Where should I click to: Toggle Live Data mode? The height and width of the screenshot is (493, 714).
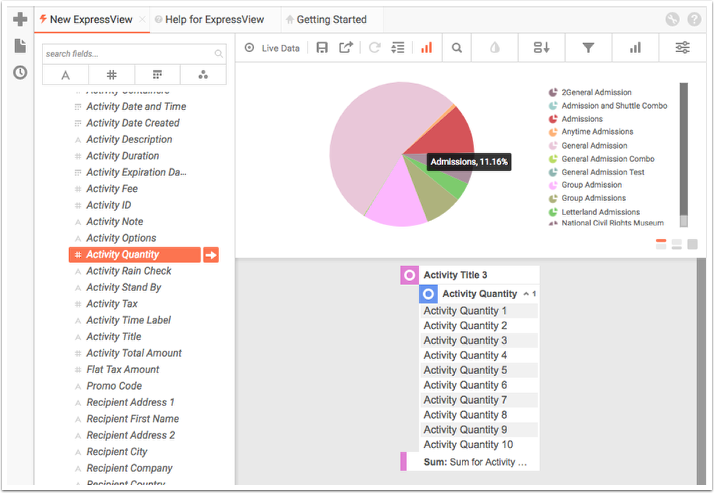tap(272, 48)
